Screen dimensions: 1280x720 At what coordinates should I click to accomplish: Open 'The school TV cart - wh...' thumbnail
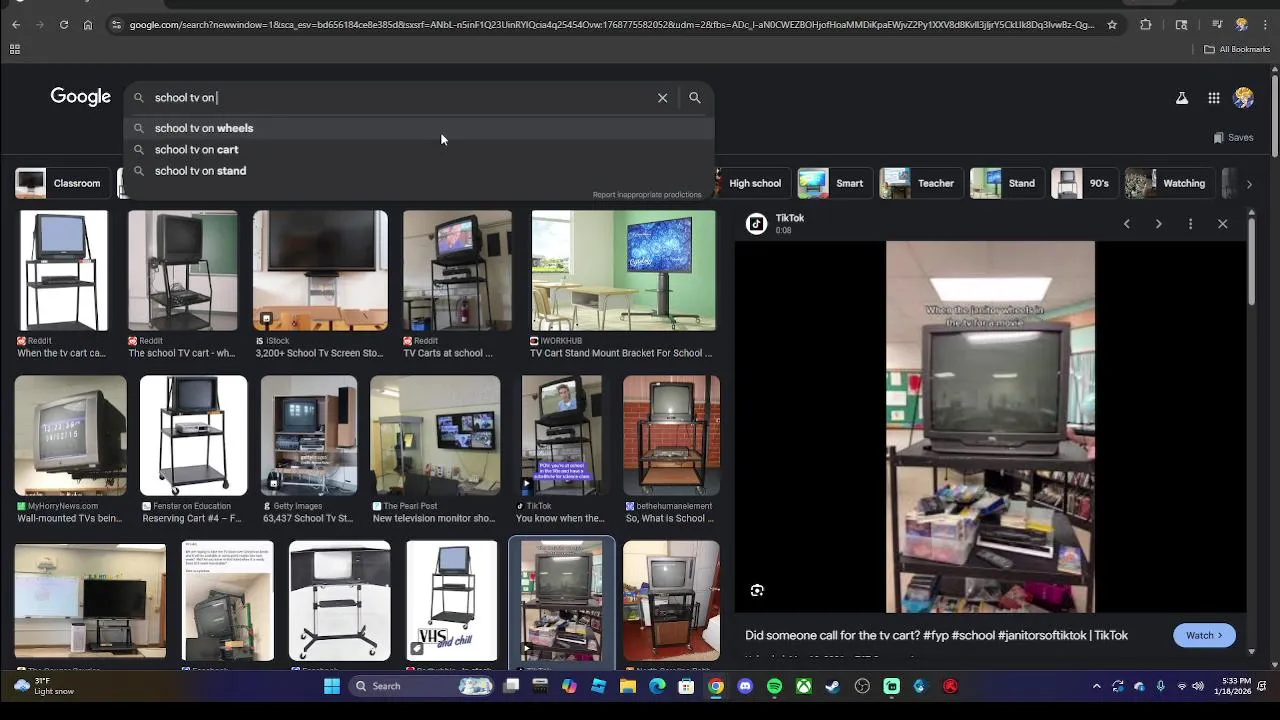click(183, 270)
